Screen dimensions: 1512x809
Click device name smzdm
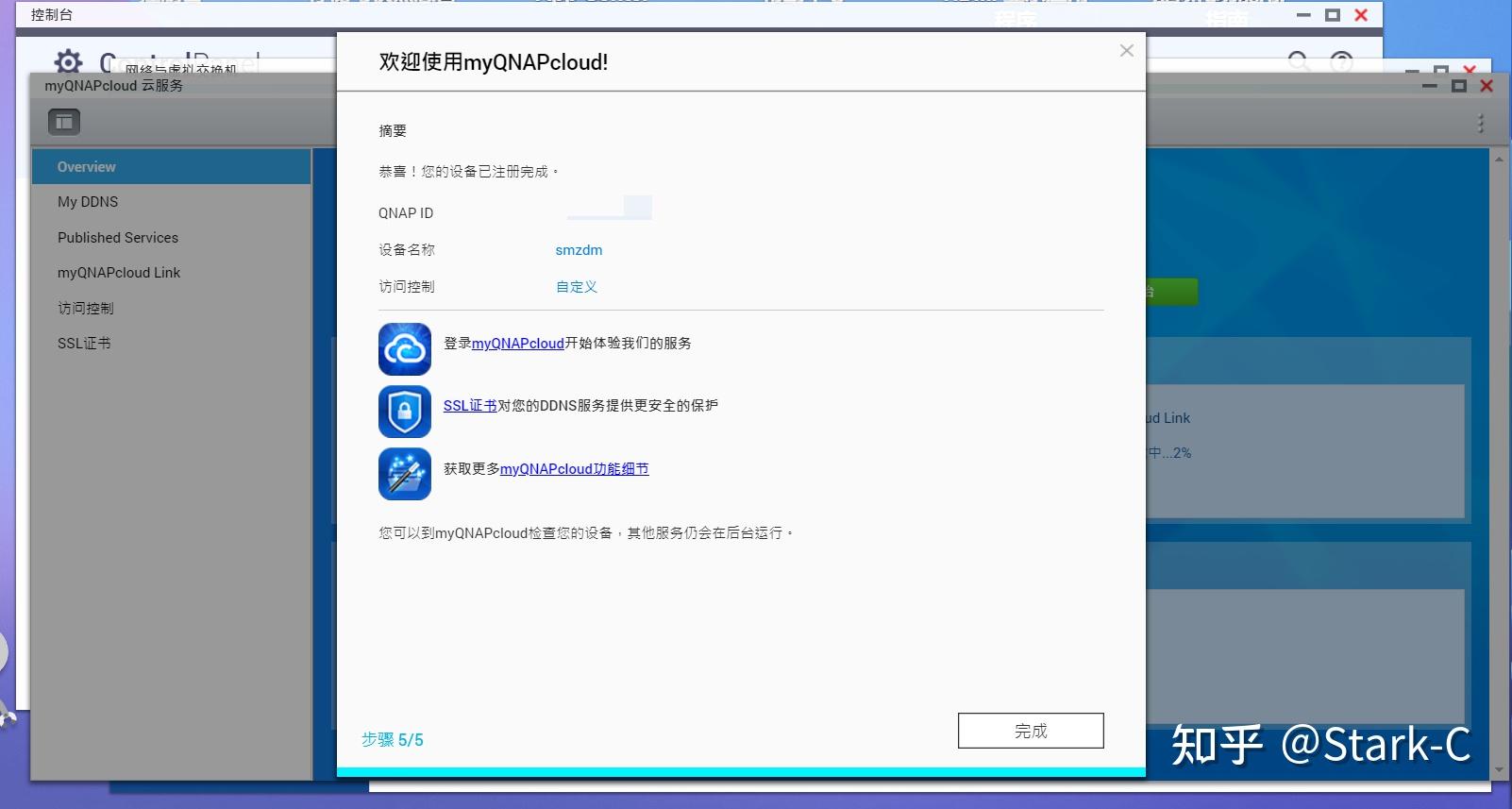[579, 250]
